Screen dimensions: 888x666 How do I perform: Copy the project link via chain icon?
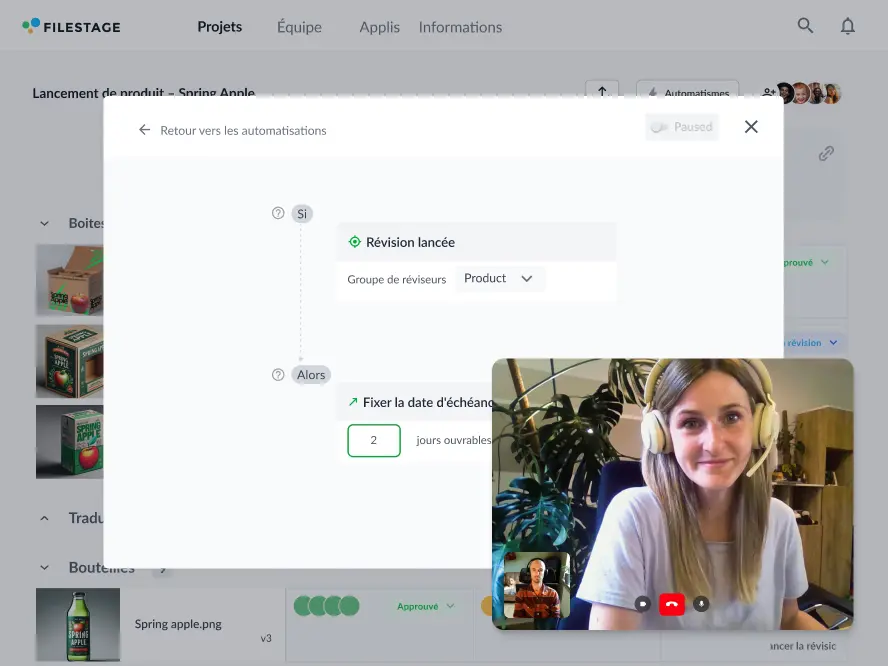point(826,154)
